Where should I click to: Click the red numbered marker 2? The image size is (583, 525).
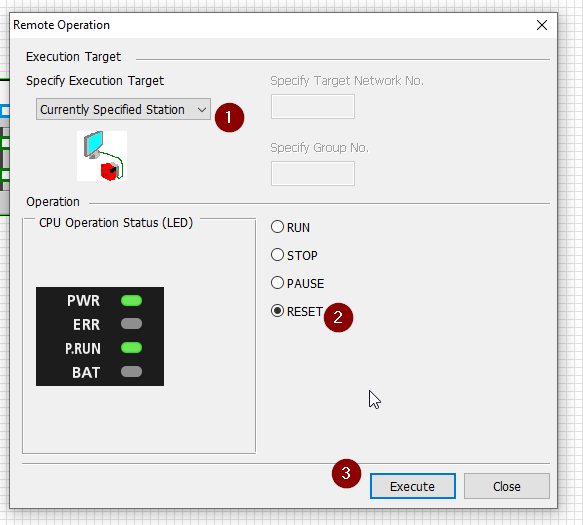pos(338,318)
